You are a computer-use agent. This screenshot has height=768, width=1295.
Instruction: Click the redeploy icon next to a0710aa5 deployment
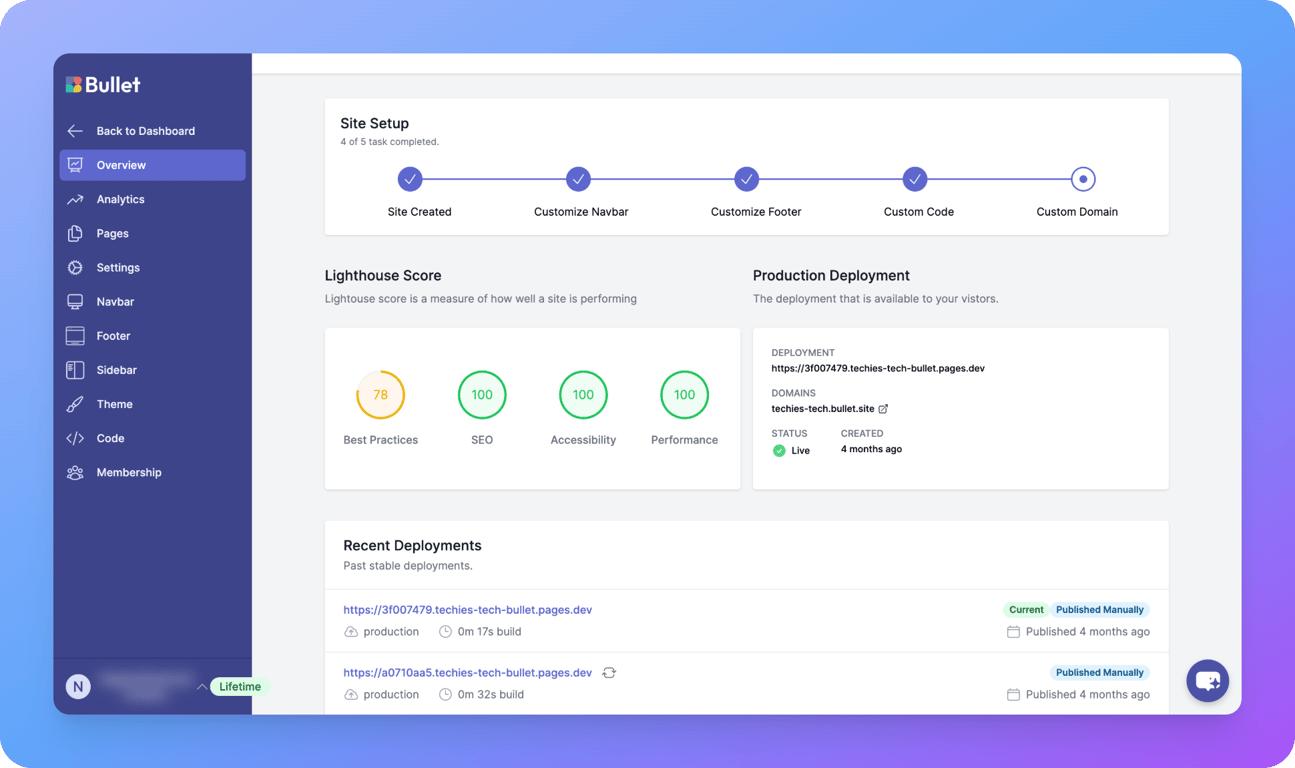609,673
